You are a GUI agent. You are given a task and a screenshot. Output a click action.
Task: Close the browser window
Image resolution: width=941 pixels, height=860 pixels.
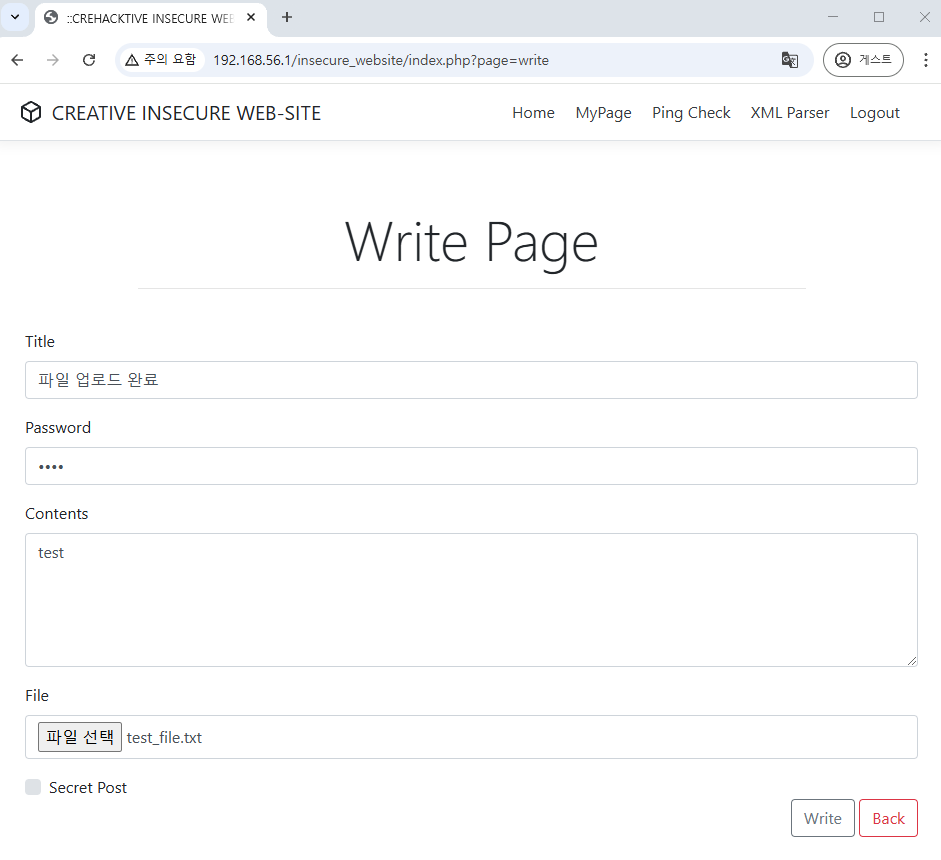pos(924,17)
